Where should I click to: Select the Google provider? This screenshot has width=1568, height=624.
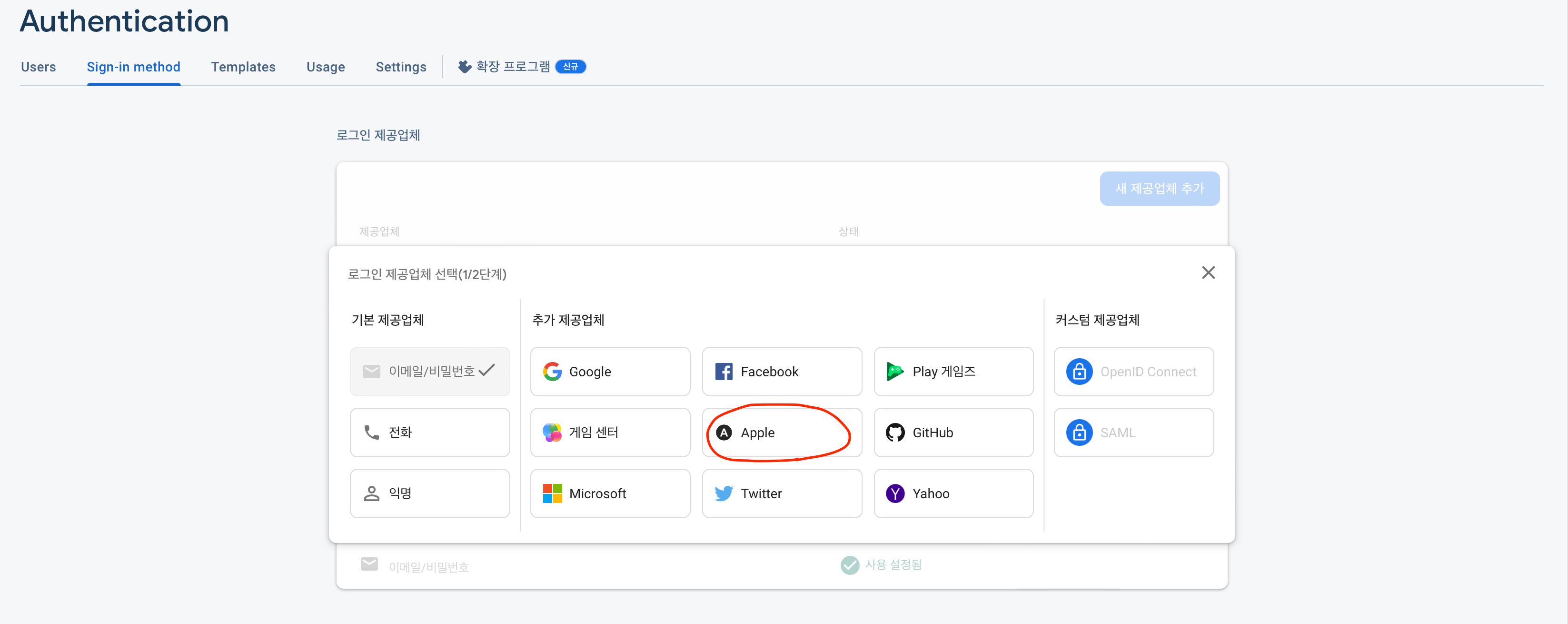(610, 371)
